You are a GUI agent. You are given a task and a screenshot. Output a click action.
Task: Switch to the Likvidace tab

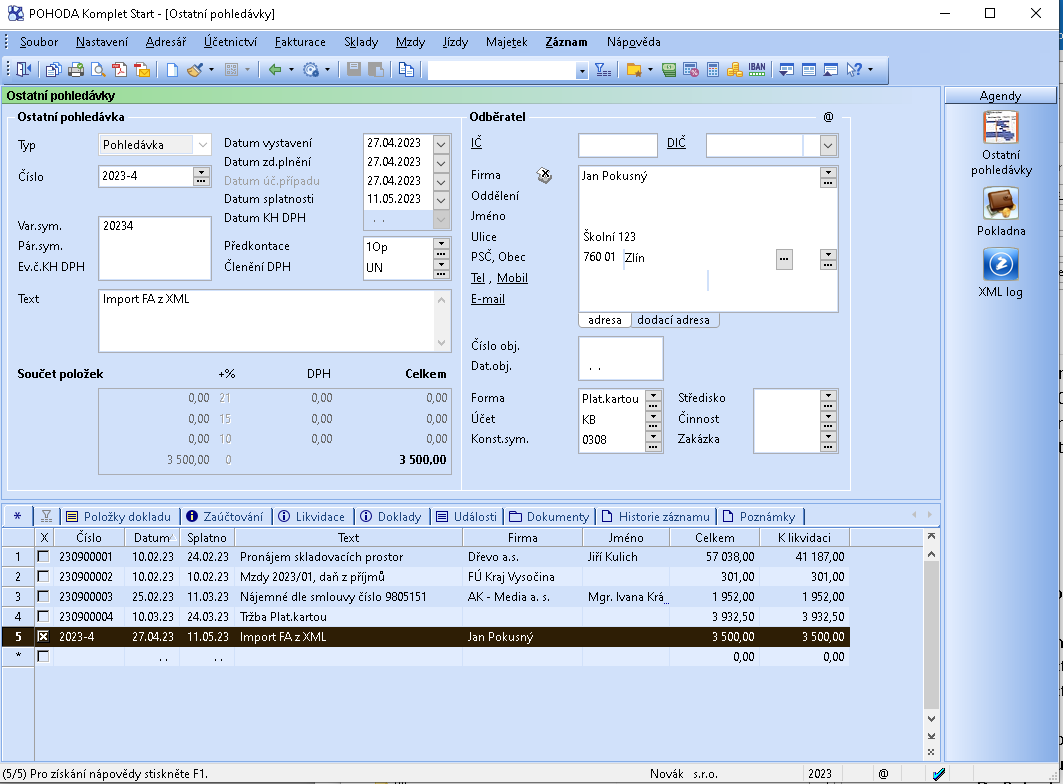click(x=313, y=517)
